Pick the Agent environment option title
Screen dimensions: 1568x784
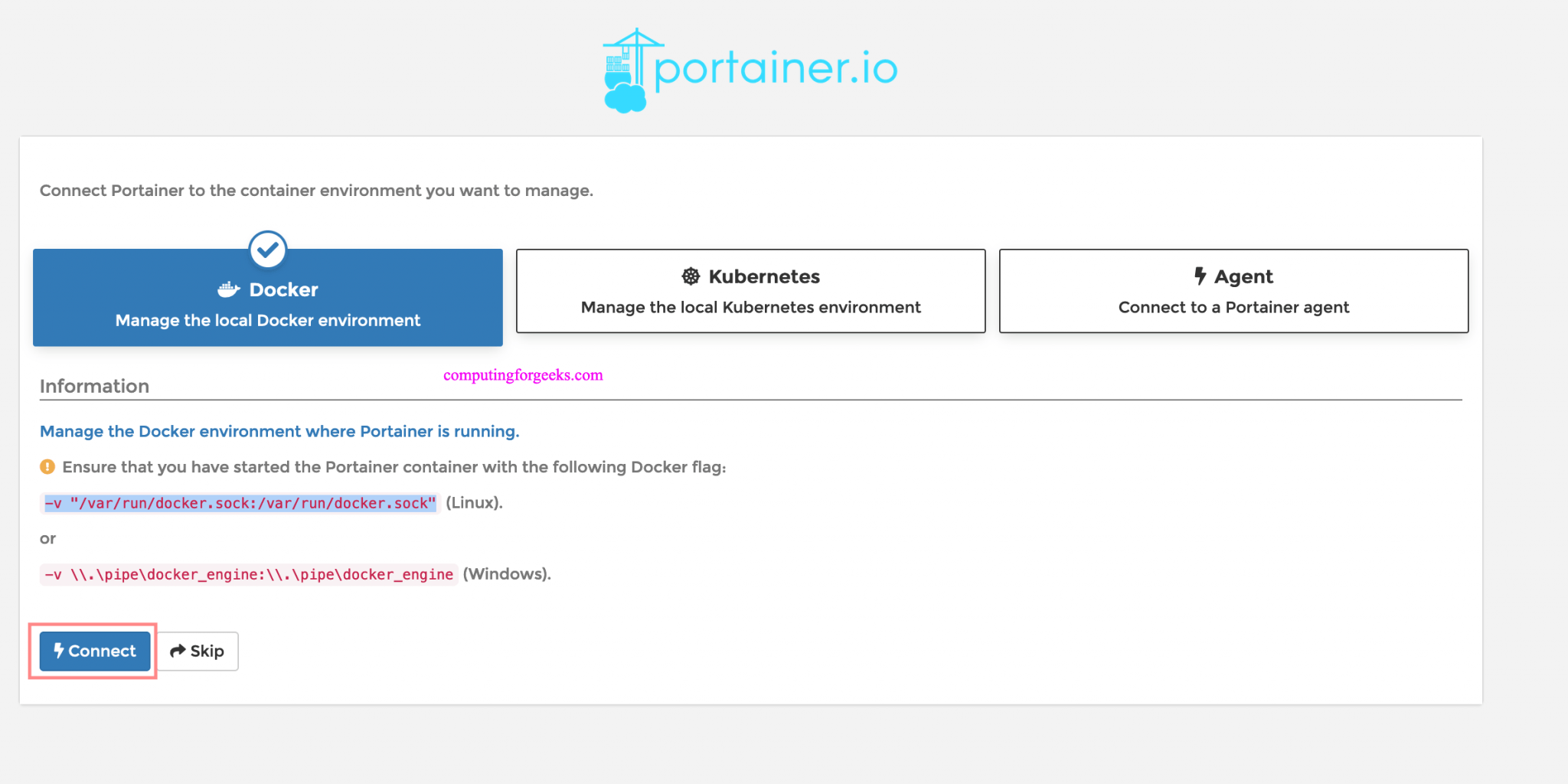tap(1243, 276)
